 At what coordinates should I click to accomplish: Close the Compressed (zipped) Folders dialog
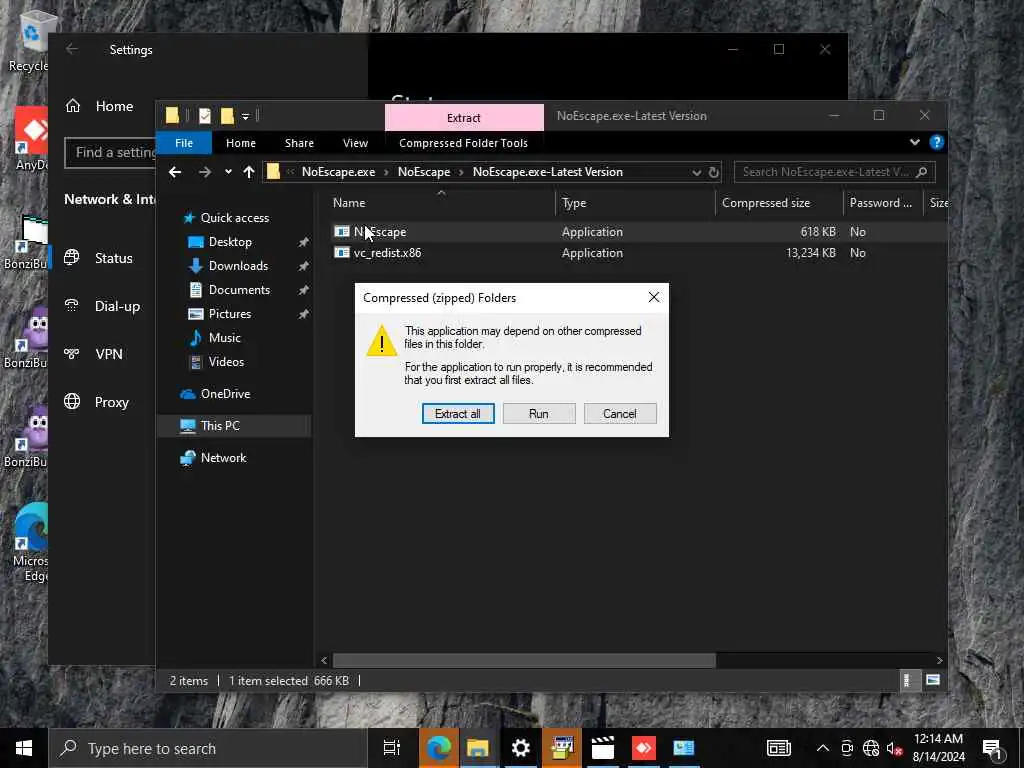pos(654,297)
